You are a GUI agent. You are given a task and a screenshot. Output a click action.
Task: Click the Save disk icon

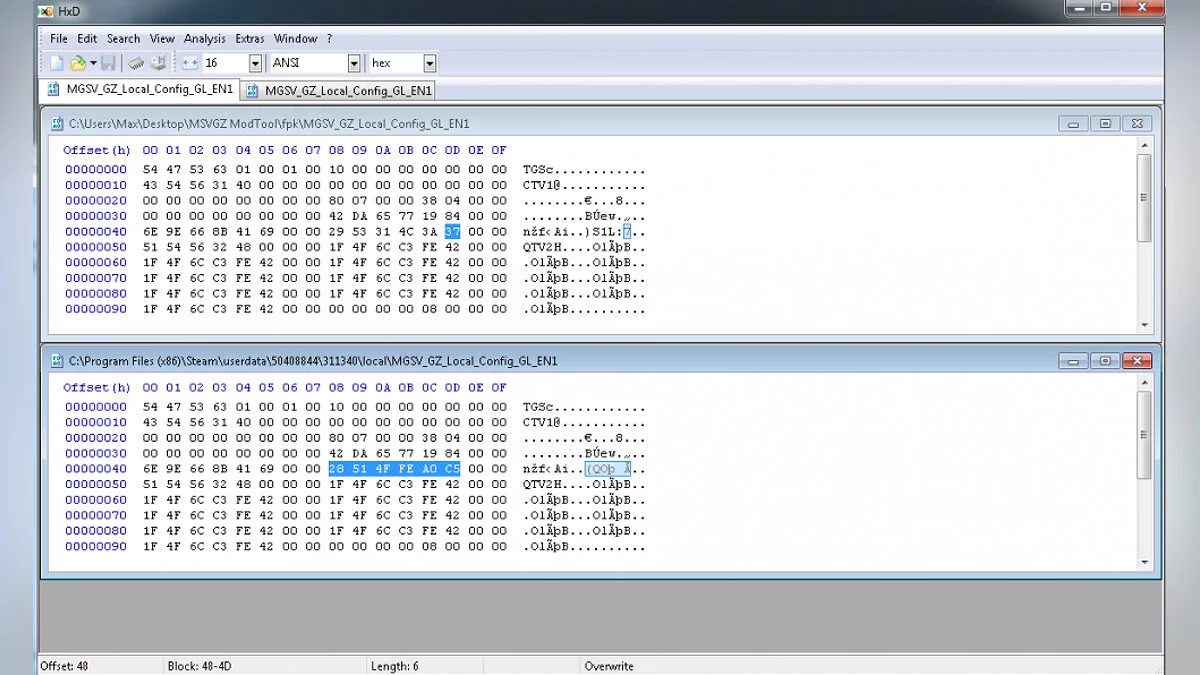(x=108, y=63)
